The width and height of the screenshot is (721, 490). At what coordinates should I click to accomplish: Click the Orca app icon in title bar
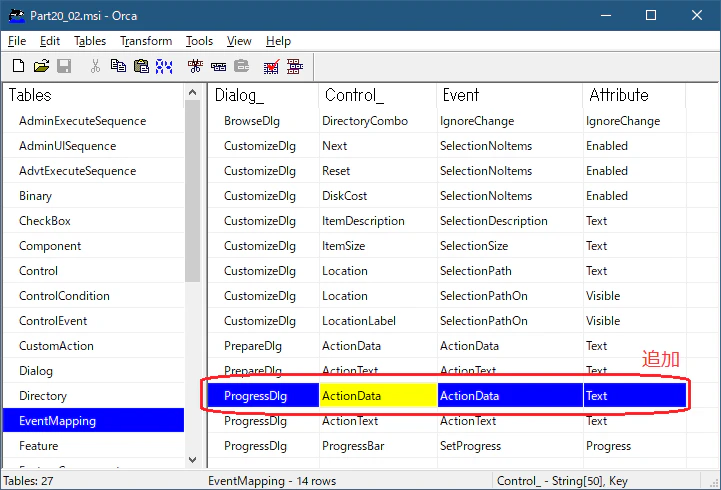coord(17,16)
